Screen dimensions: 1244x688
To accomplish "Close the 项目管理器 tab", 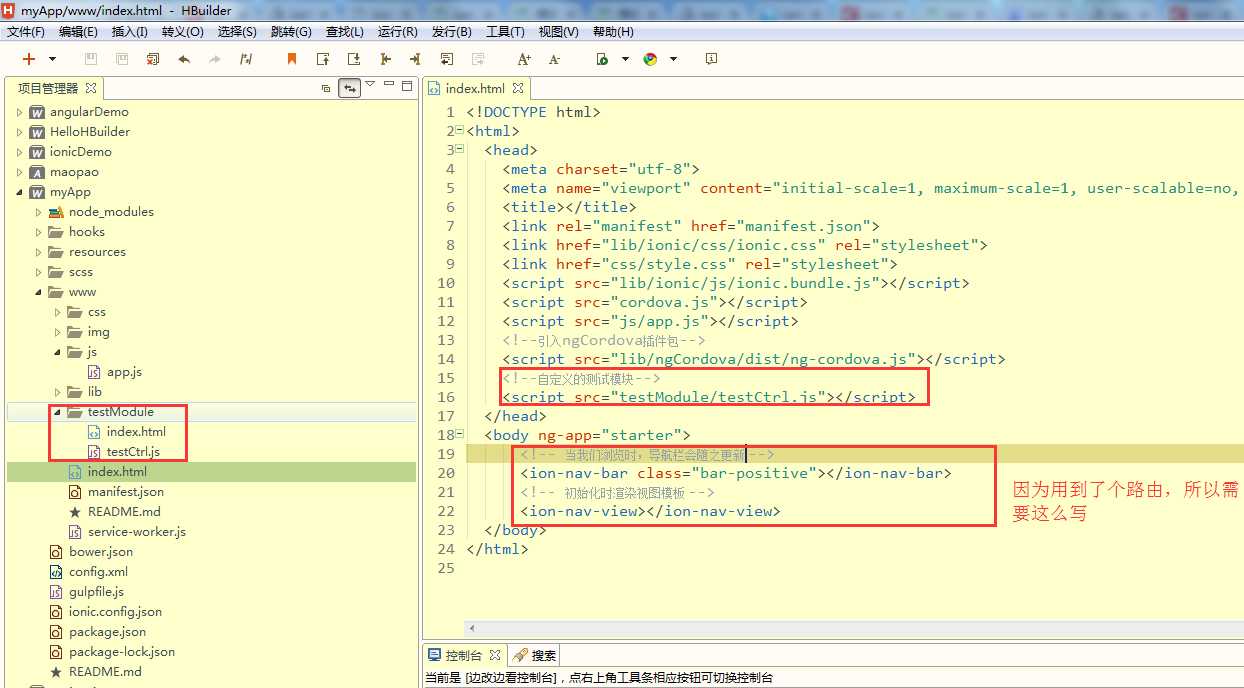I will [x=90, y=88].
